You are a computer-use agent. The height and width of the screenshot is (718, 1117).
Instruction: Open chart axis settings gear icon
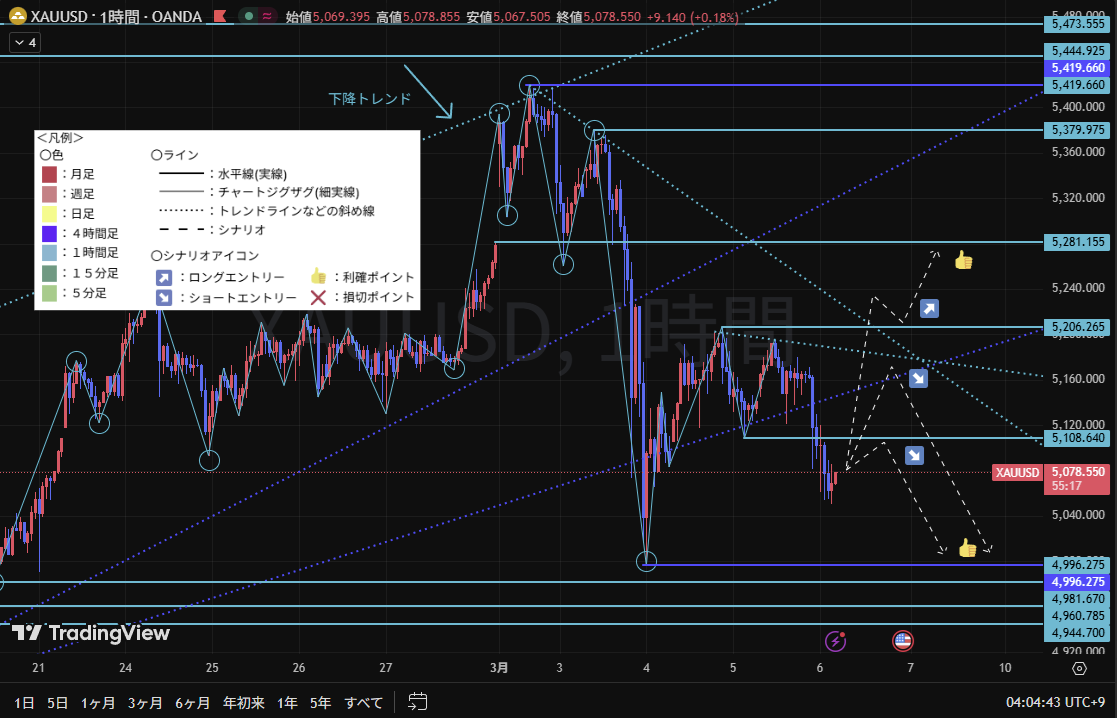[x=1079, y=668]
